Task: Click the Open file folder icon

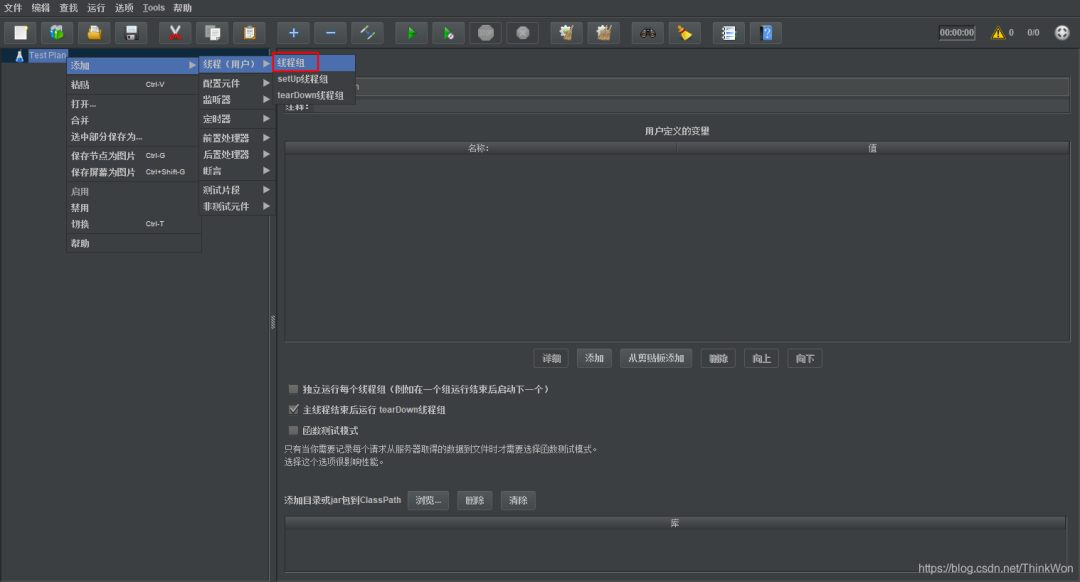Action: coord(94,32)
